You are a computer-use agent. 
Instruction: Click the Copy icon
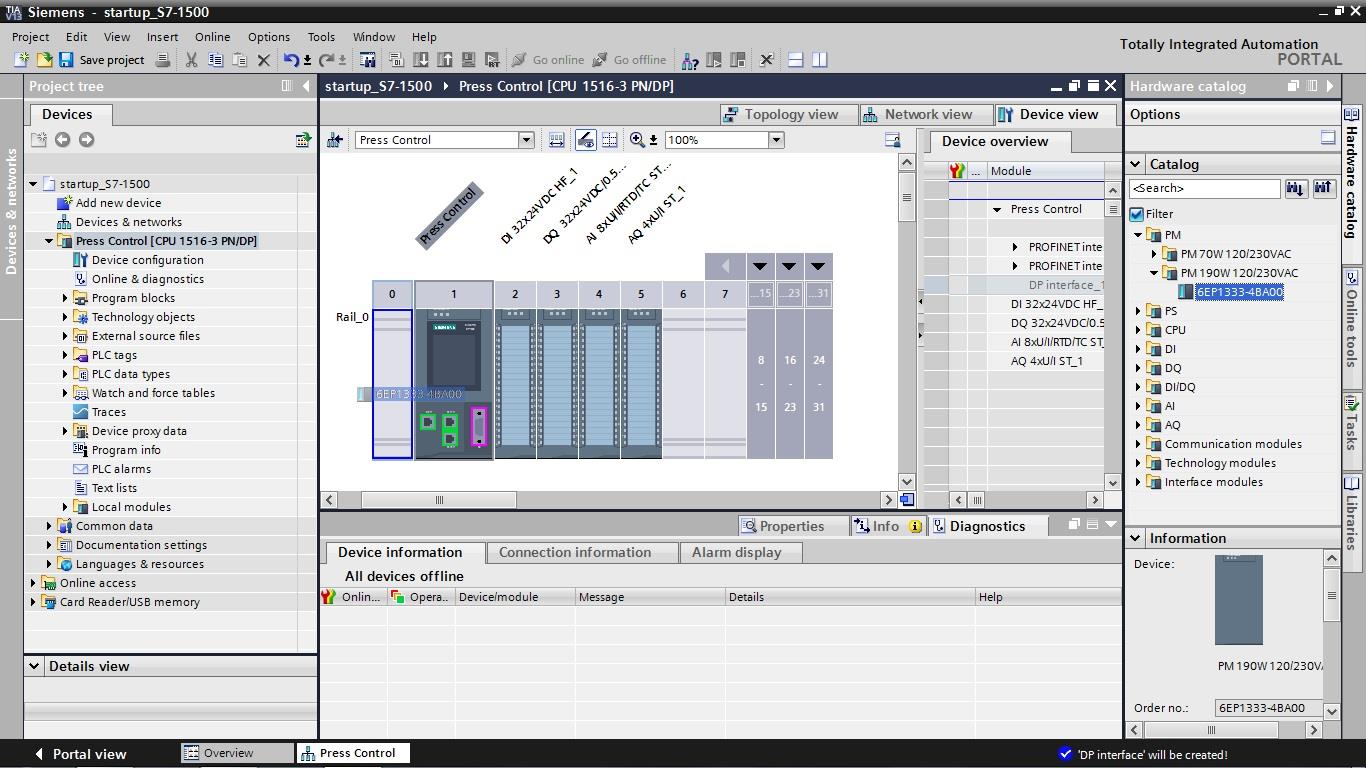[215, 60]
